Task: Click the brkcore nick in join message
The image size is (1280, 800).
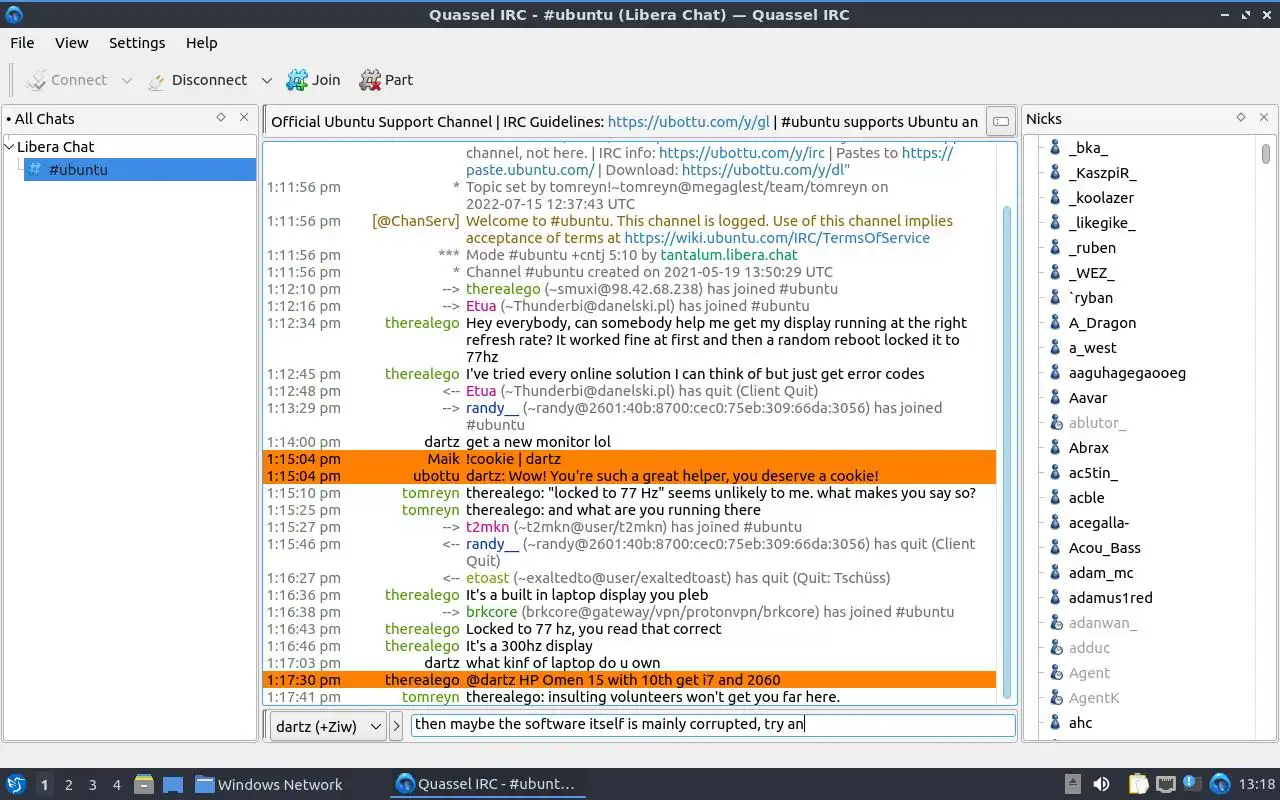Action: pyautogui.click(x=491, y=612)
